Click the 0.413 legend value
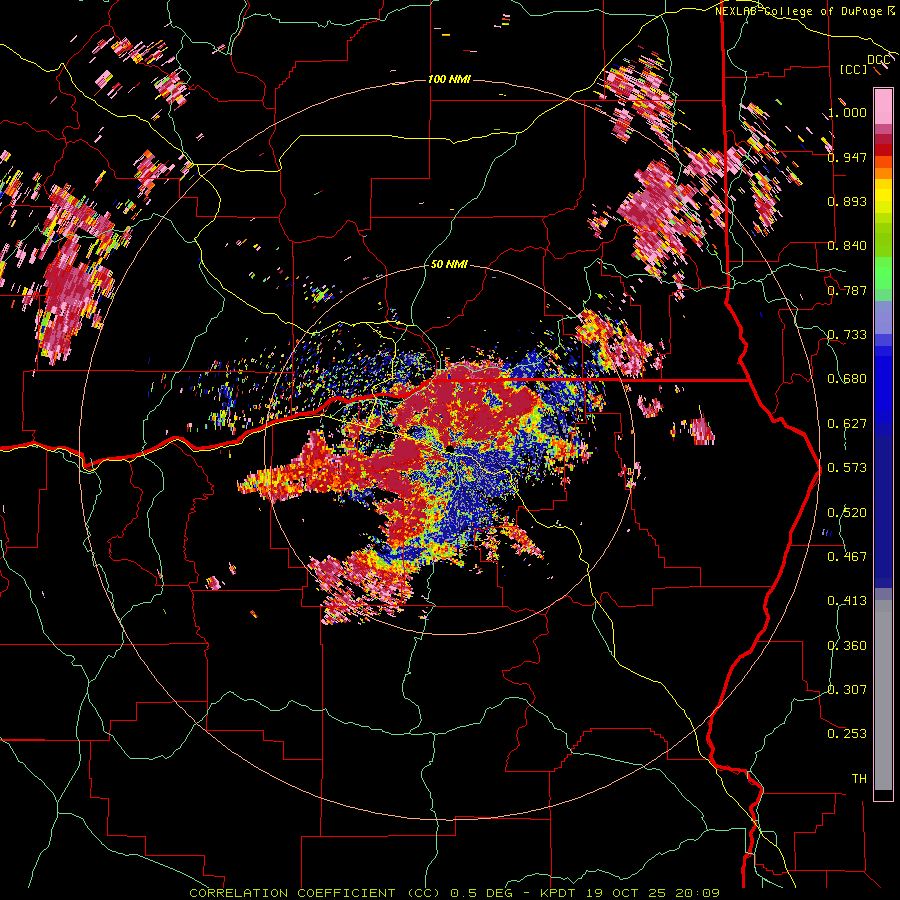 pyautogui.click(x=847, y=601)
